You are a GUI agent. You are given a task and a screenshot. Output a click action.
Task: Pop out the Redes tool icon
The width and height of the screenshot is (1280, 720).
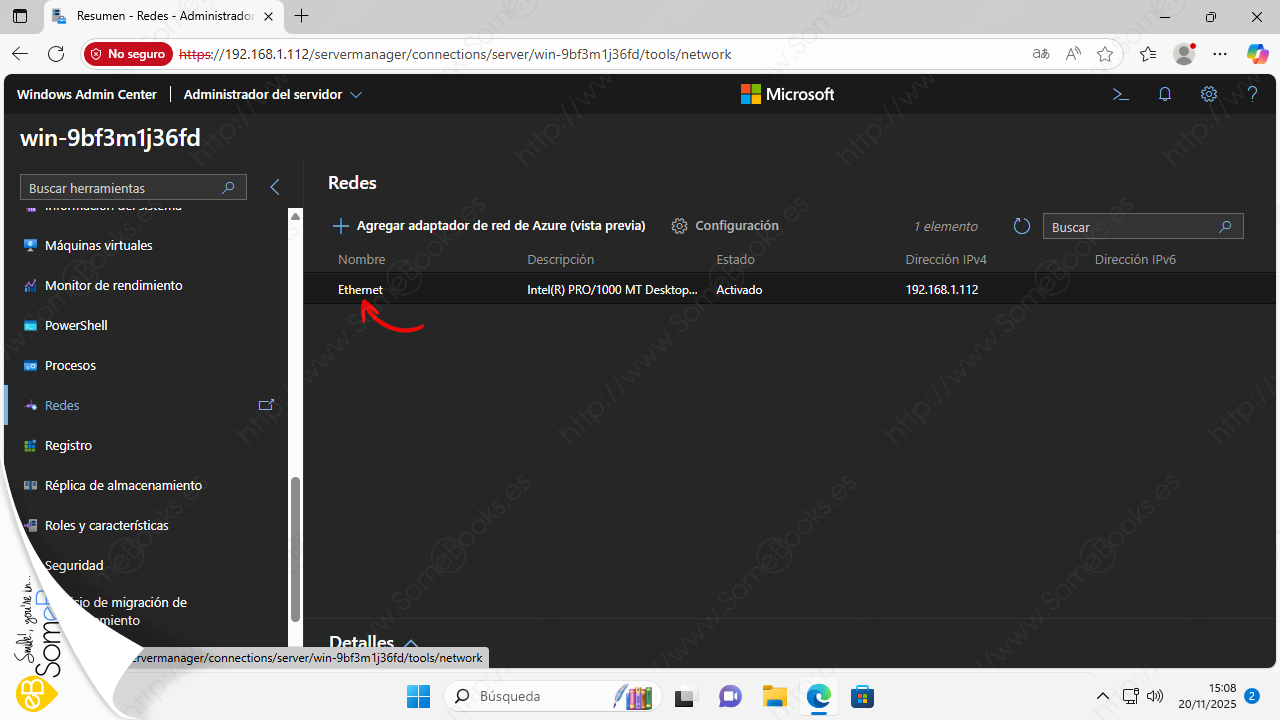click(266, 405)
